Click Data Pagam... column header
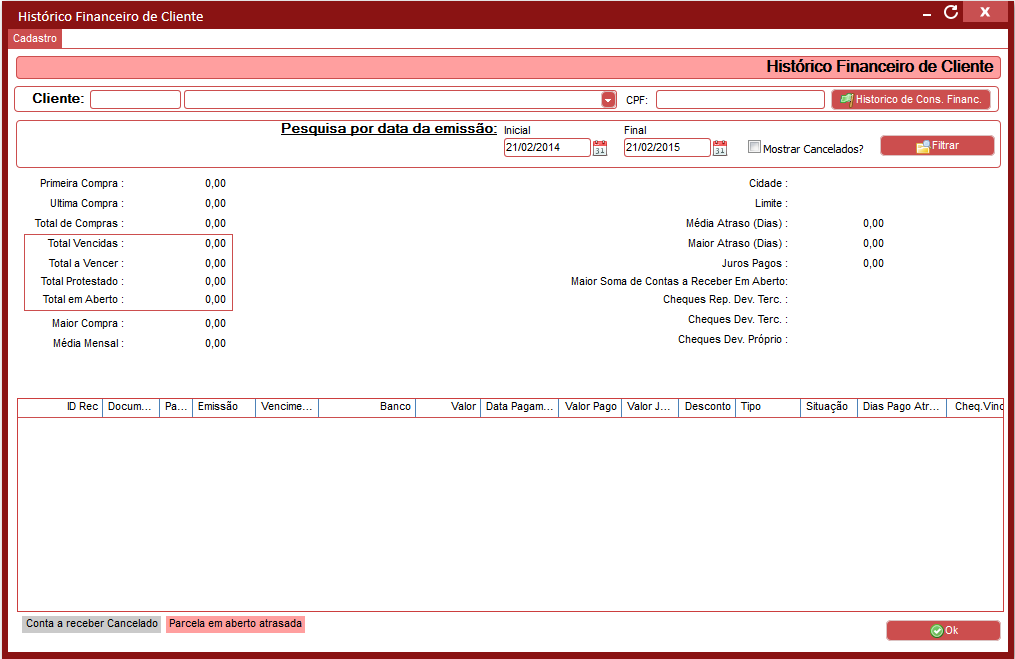Screen dimensions: 1015x659 [520, 407]
